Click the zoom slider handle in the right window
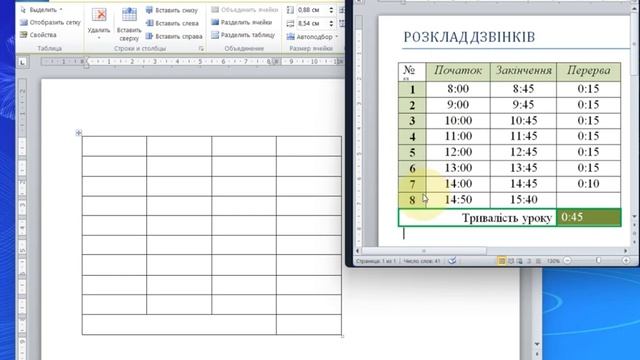The width and height of the screenshot is (640, 360). coord(598,260)
